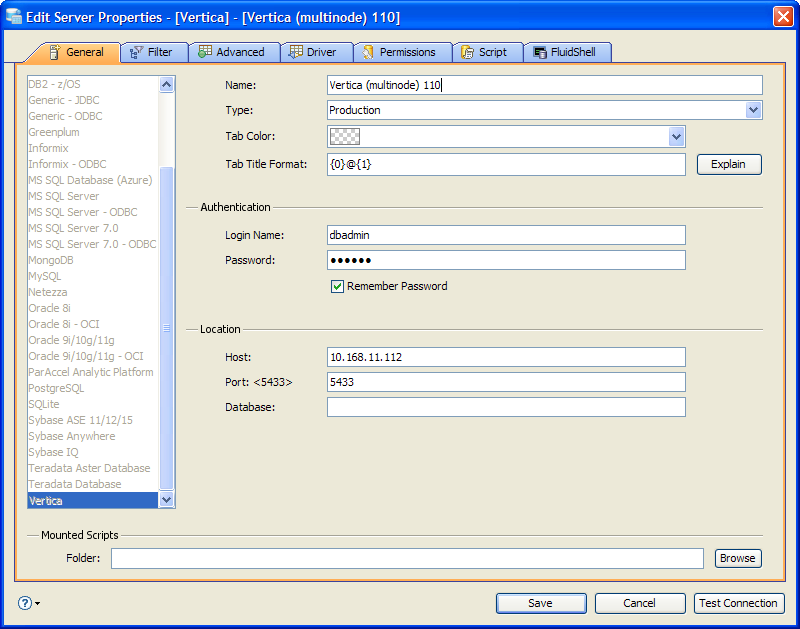The width and height of the screenshot is (800, 629).
Task: Select Netezza in server type list
Action: click(93, 292)
